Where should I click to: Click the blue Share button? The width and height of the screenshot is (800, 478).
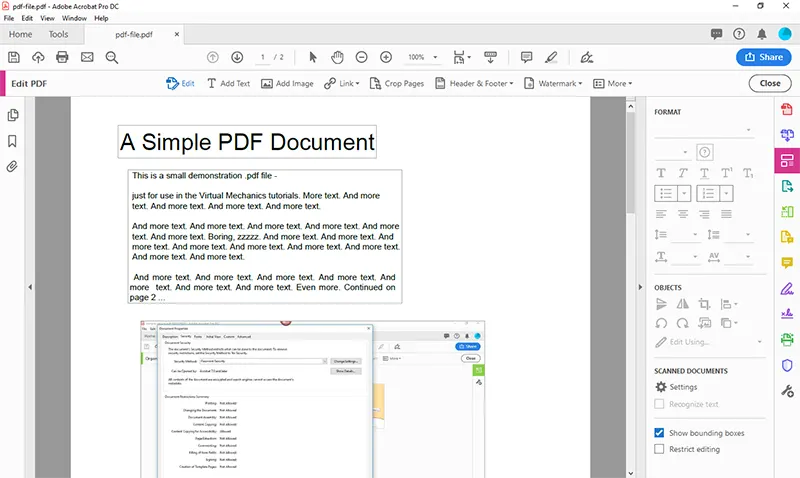point(763,57)
